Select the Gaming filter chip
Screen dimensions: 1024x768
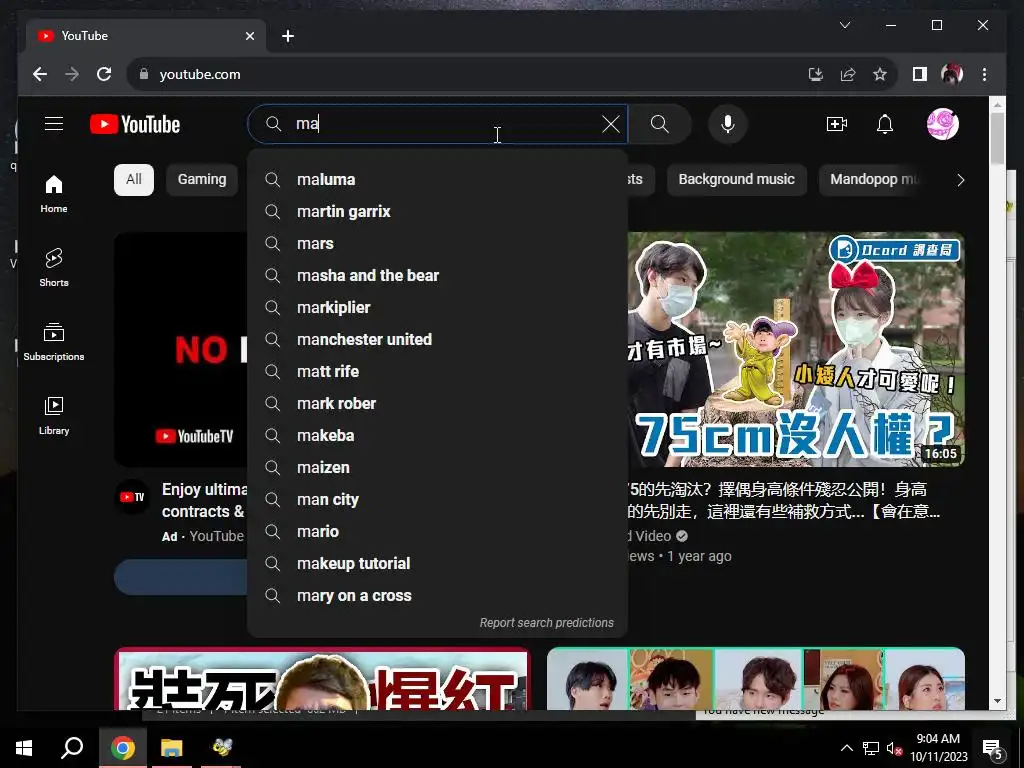(202, 180)
